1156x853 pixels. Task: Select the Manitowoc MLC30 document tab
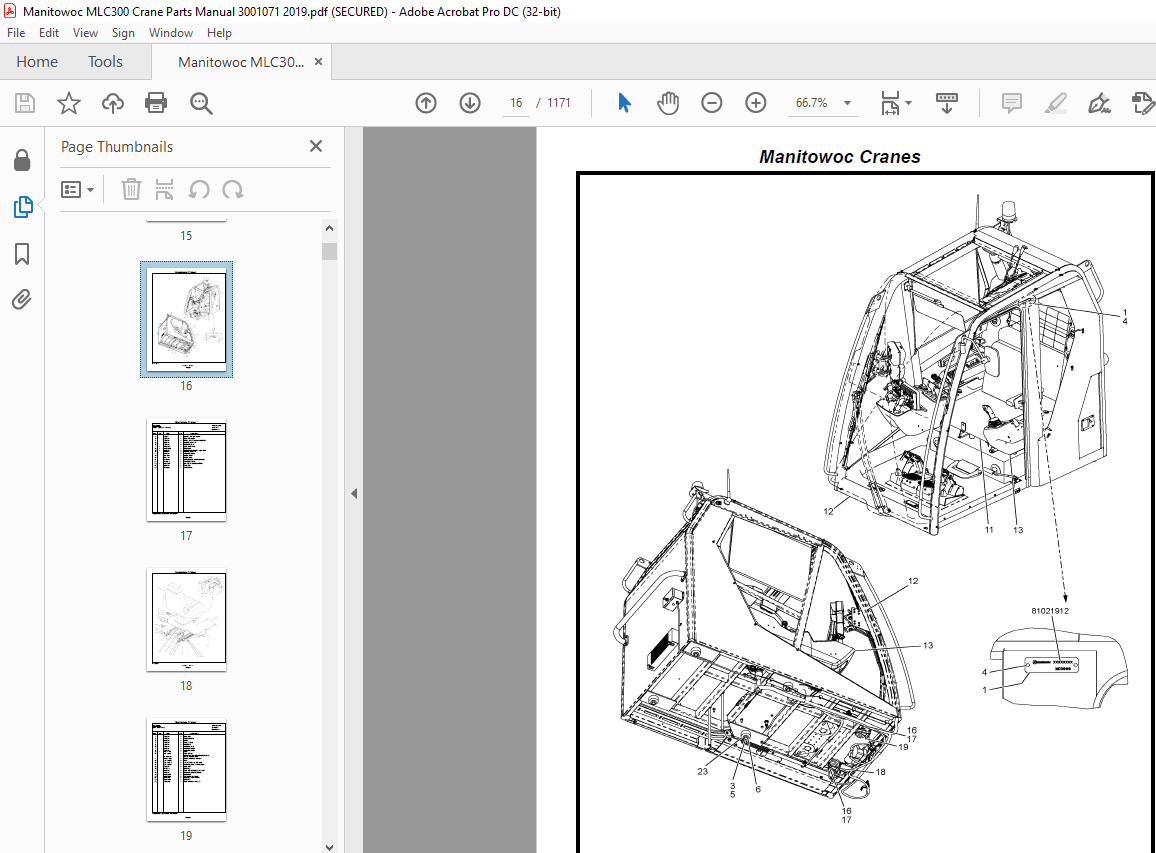[241, 62]
